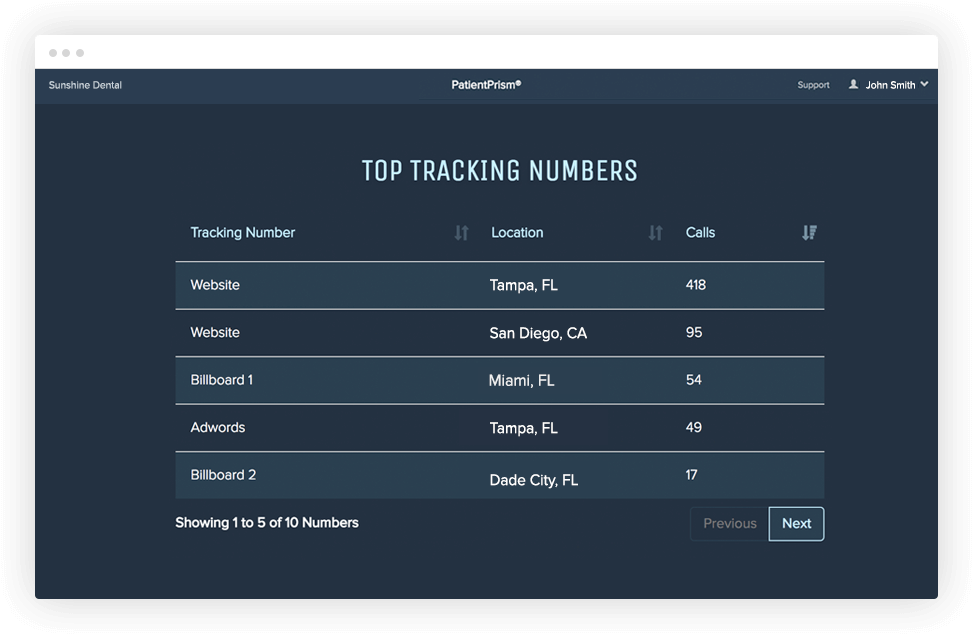This screenshot has height=634, width=972.
Task: Click the Calls descending sort icon
Action: 809,233
